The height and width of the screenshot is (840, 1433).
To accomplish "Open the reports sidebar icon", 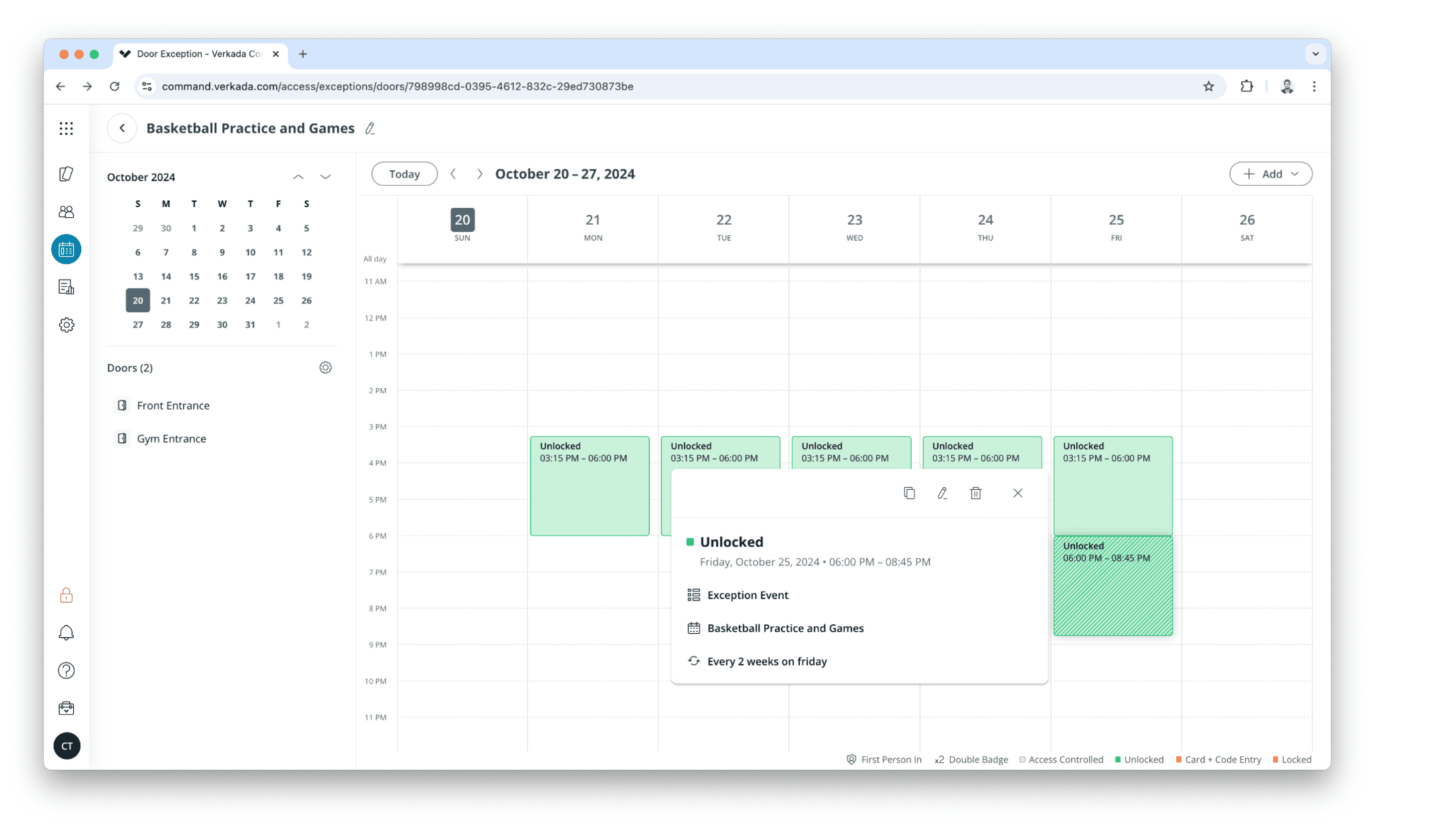I will (x=67, y=287).
